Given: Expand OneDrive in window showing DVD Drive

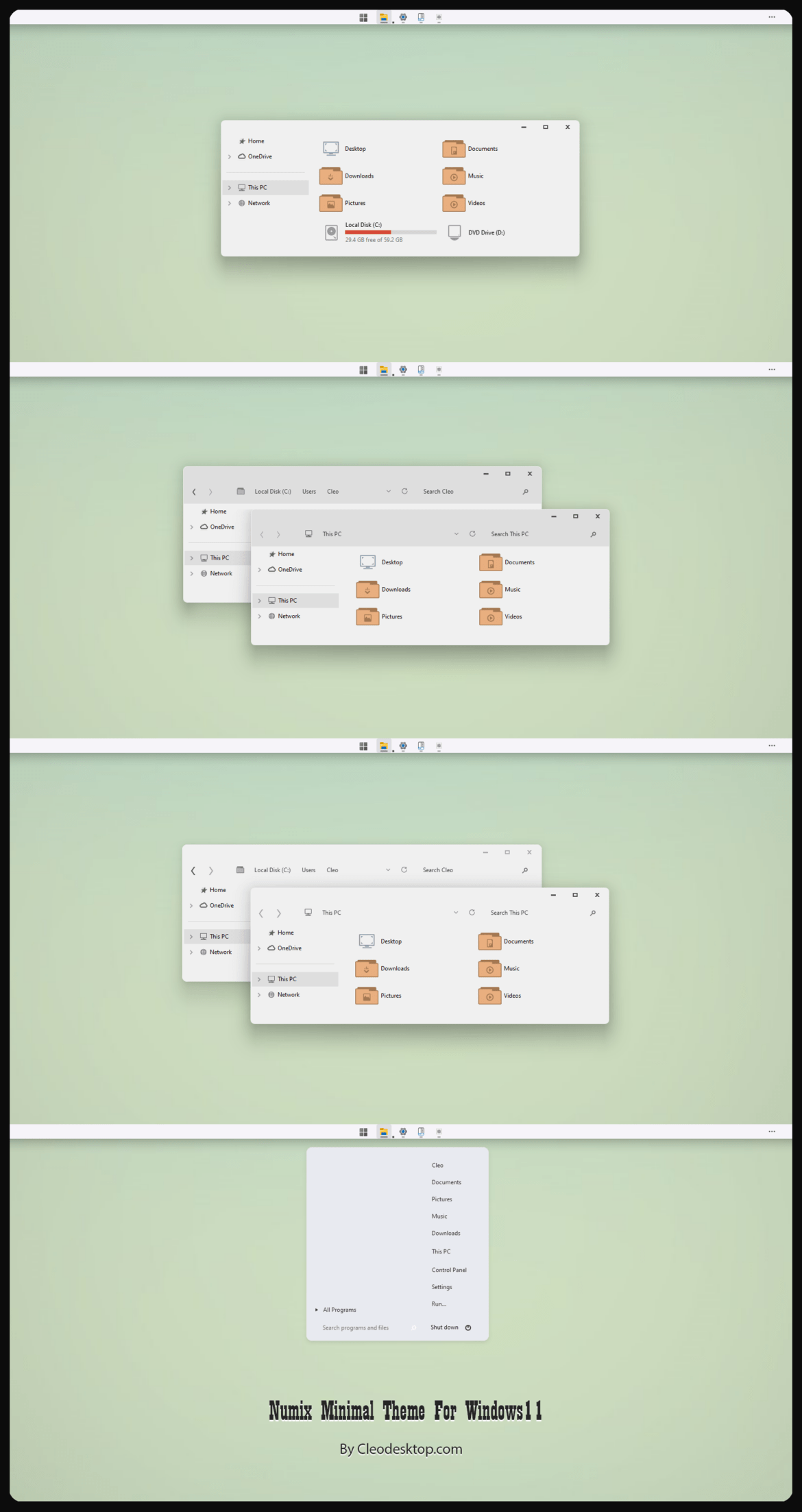Looking at the screenshot, I should [x=230, y=157].
